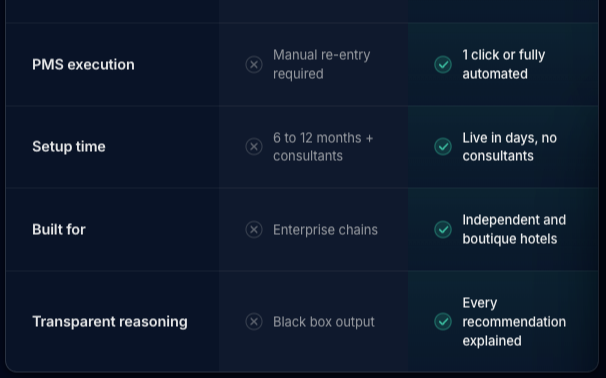Select the PMS execution row label

pos(83,65)
